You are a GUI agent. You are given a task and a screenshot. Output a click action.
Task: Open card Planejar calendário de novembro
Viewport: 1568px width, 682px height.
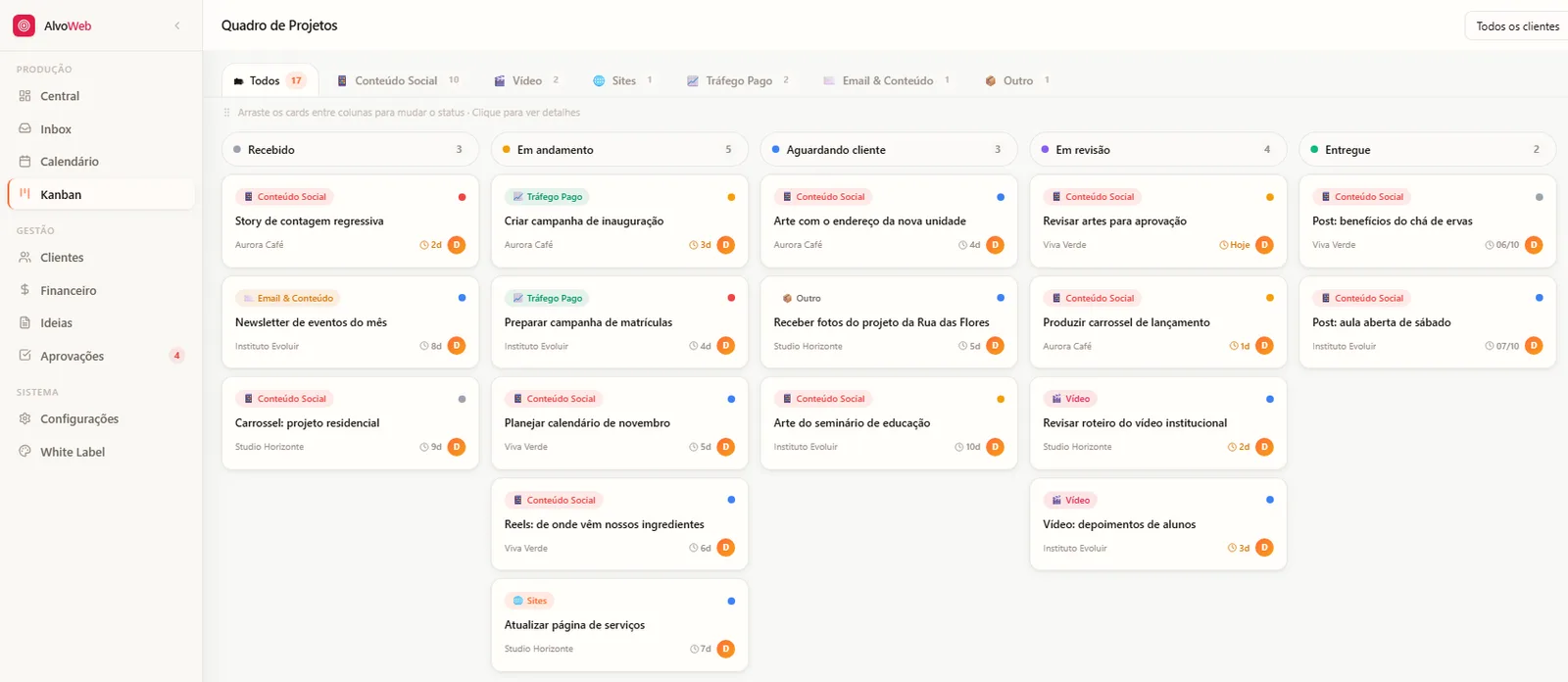click(x=619, y=423)
